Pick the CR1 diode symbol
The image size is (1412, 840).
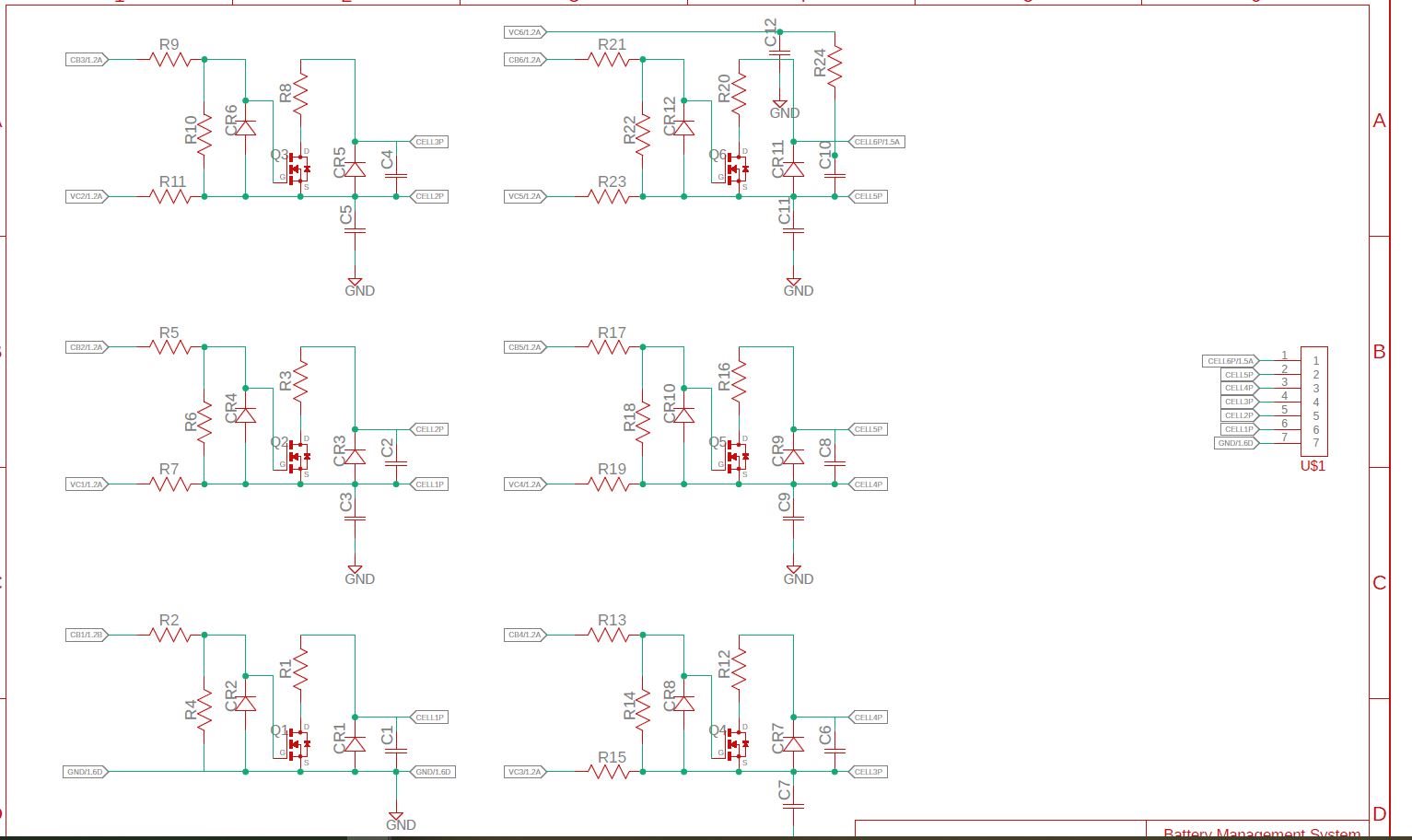point(355,744)
